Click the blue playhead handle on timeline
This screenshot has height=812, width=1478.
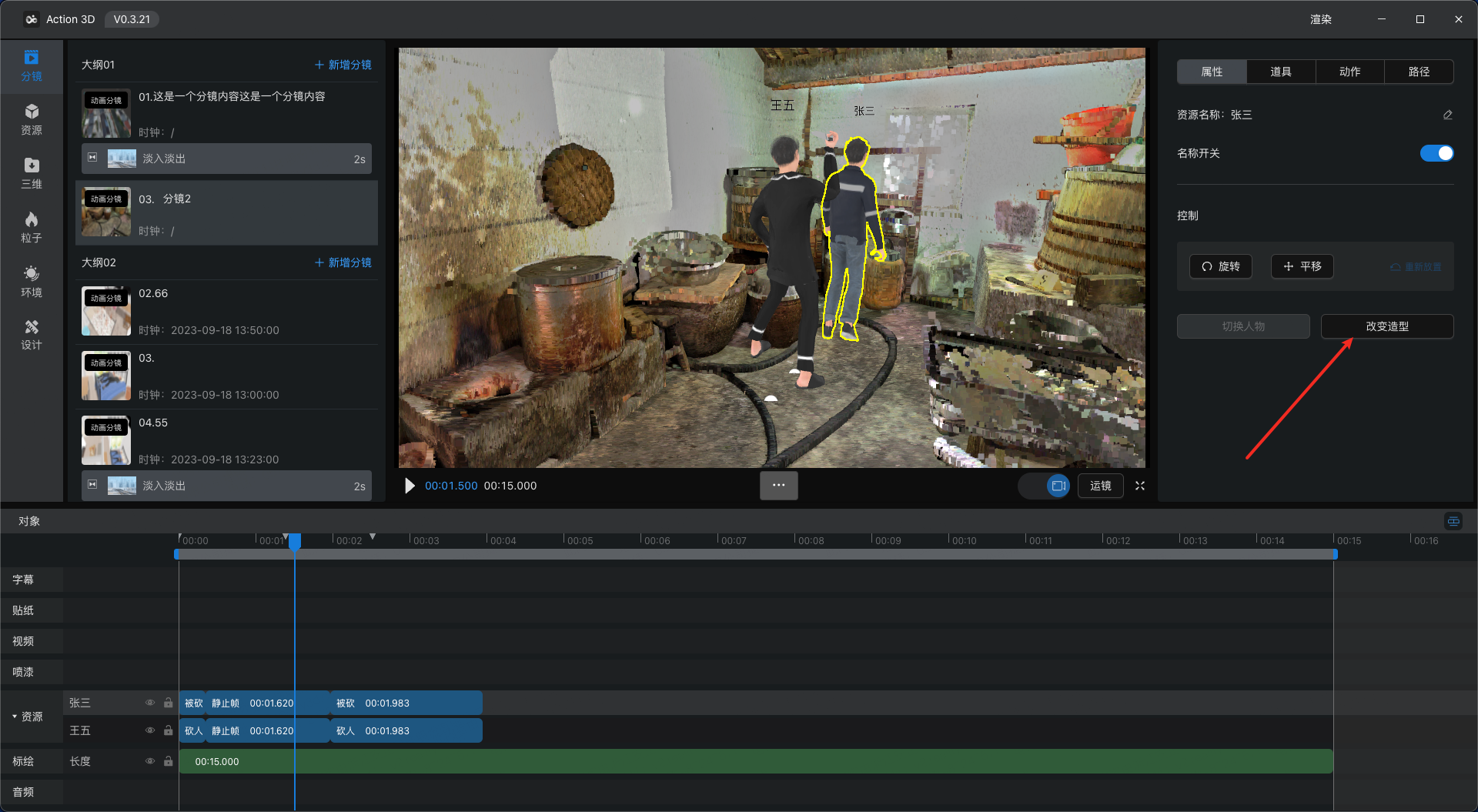point(295,541)
